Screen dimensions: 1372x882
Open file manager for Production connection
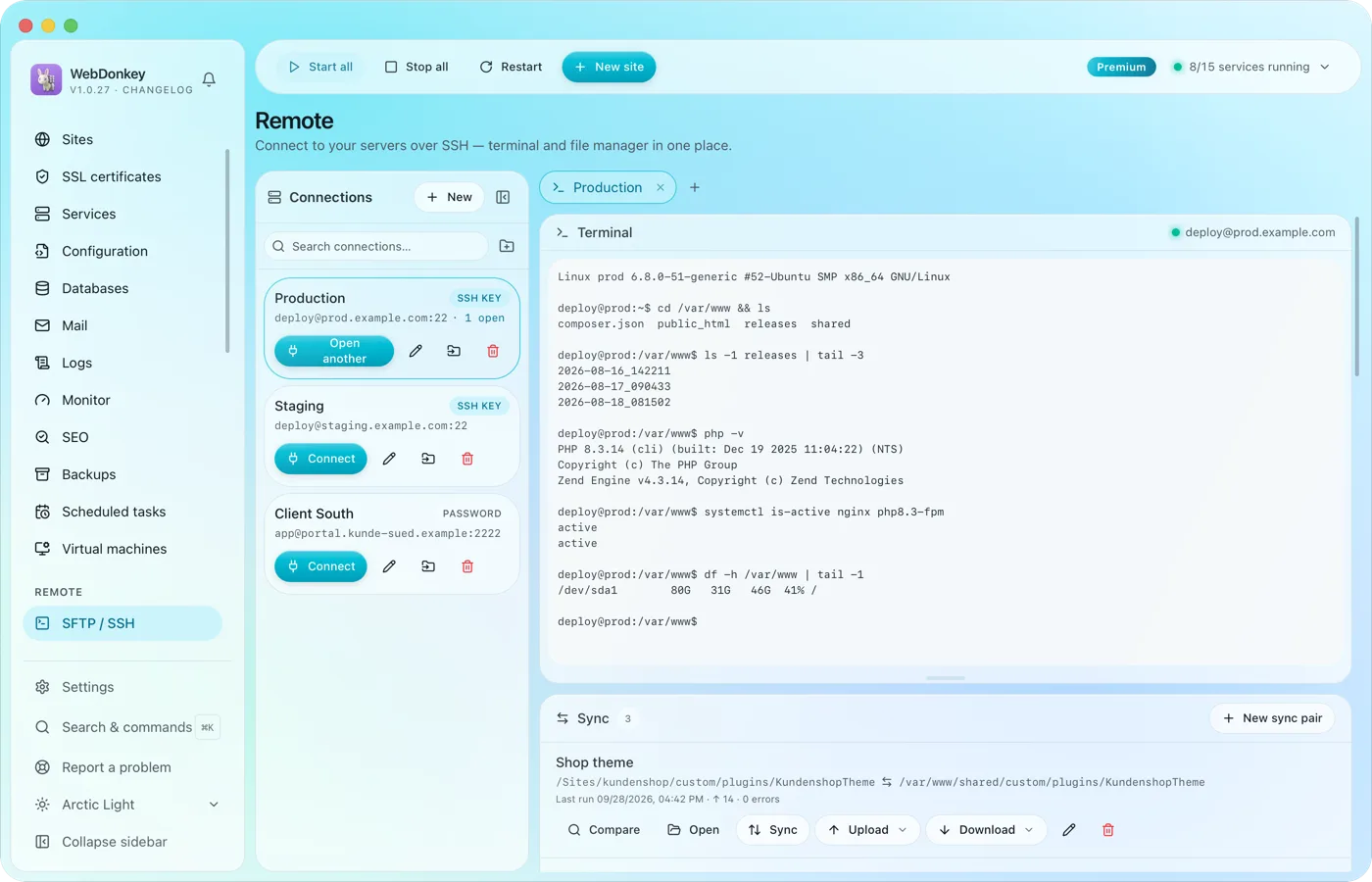pos(454,351)
